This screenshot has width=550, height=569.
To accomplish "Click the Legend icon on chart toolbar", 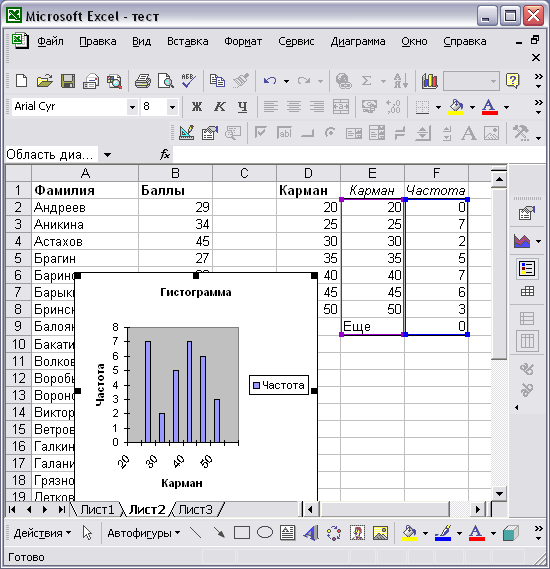I will tap(527, 269).
